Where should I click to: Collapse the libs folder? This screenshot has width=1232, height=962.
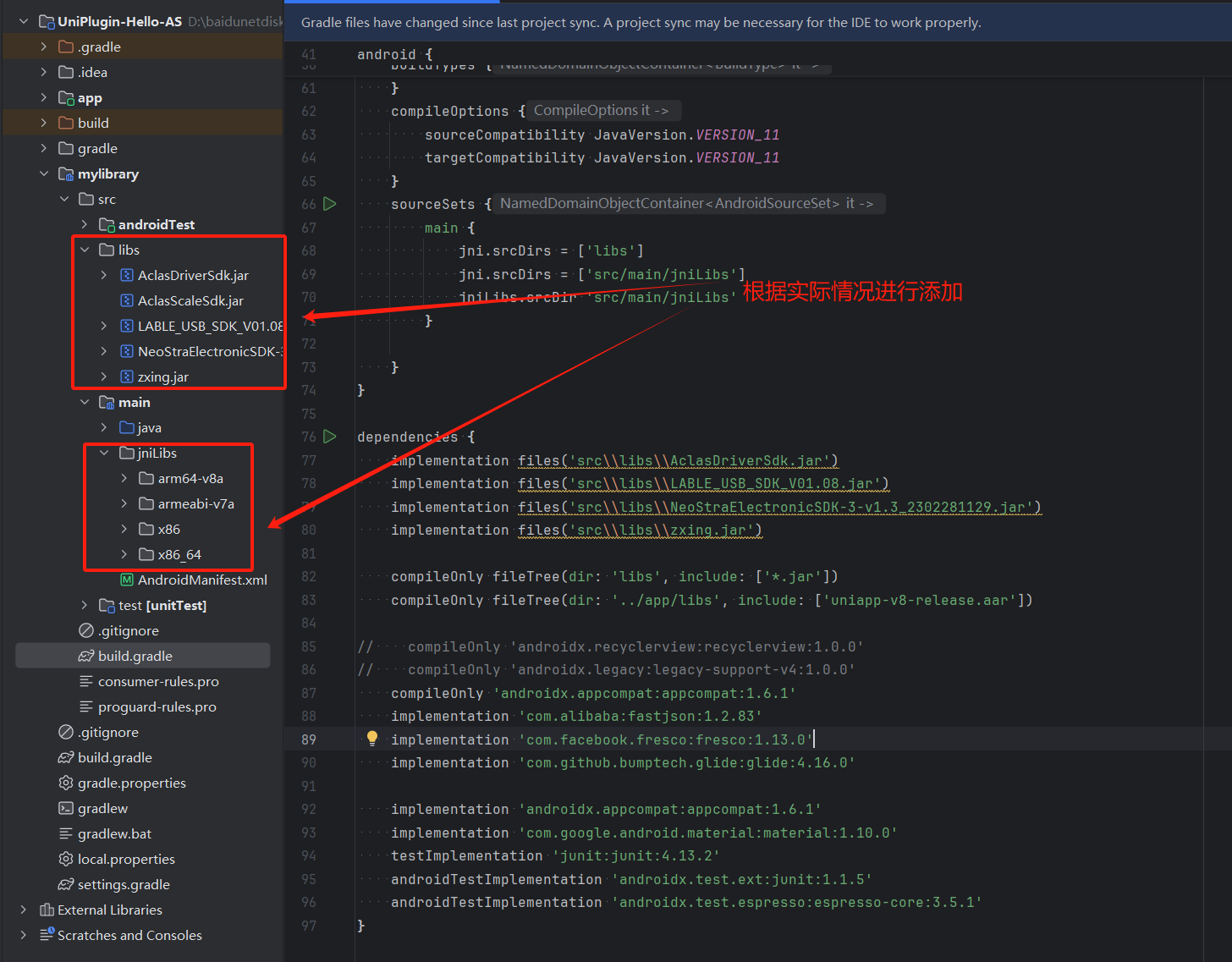[x=85, y=250]
